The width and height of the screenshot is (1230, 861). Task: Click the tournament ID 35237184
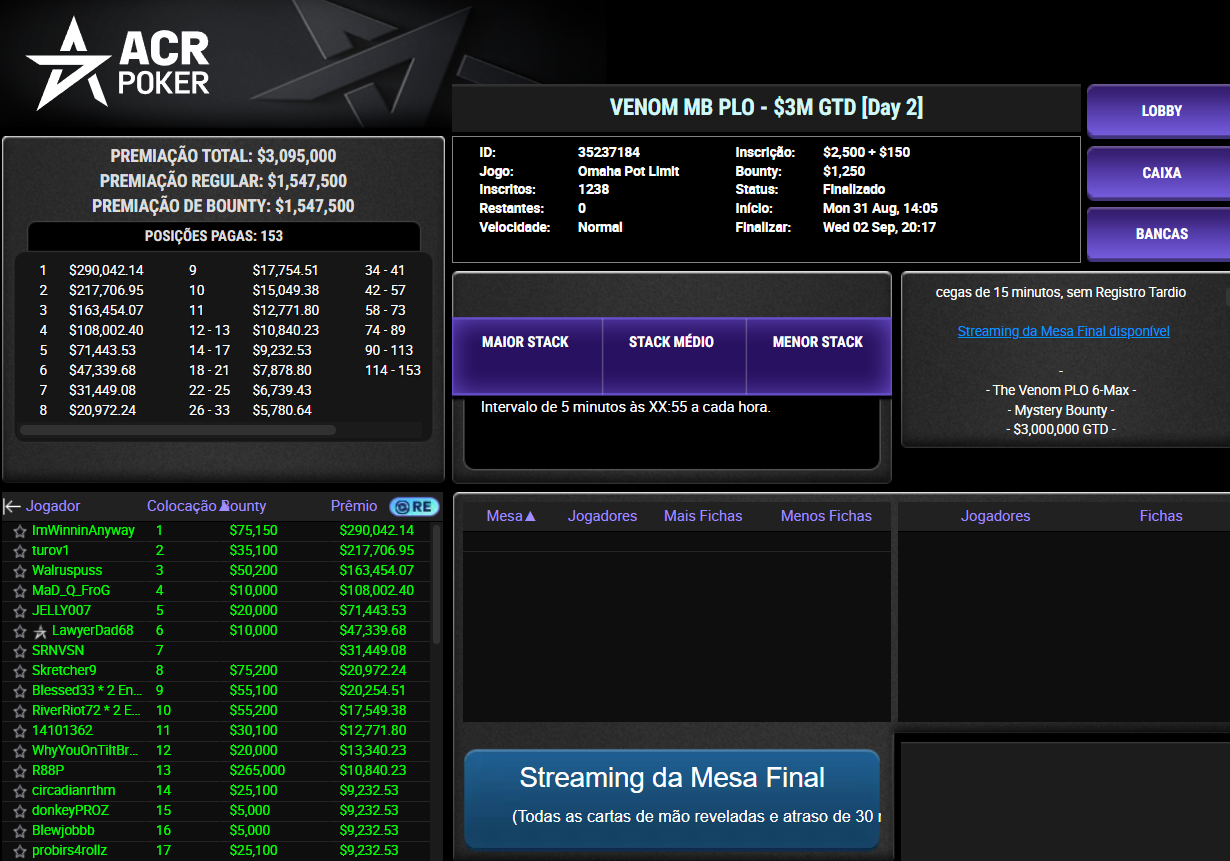click(609, 153)
